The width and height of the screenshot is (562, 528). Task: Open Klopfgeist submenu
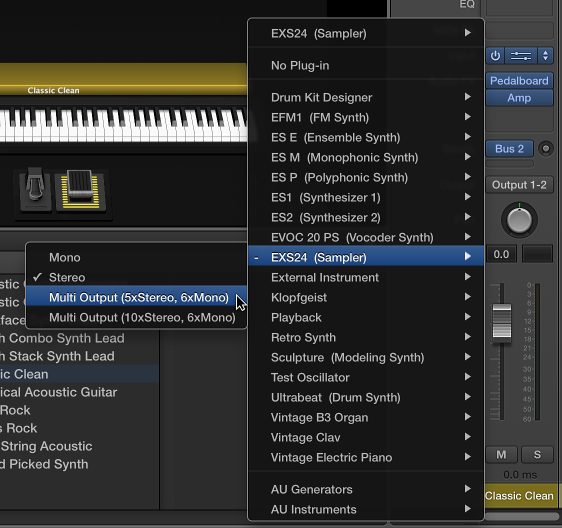point(366,298)
